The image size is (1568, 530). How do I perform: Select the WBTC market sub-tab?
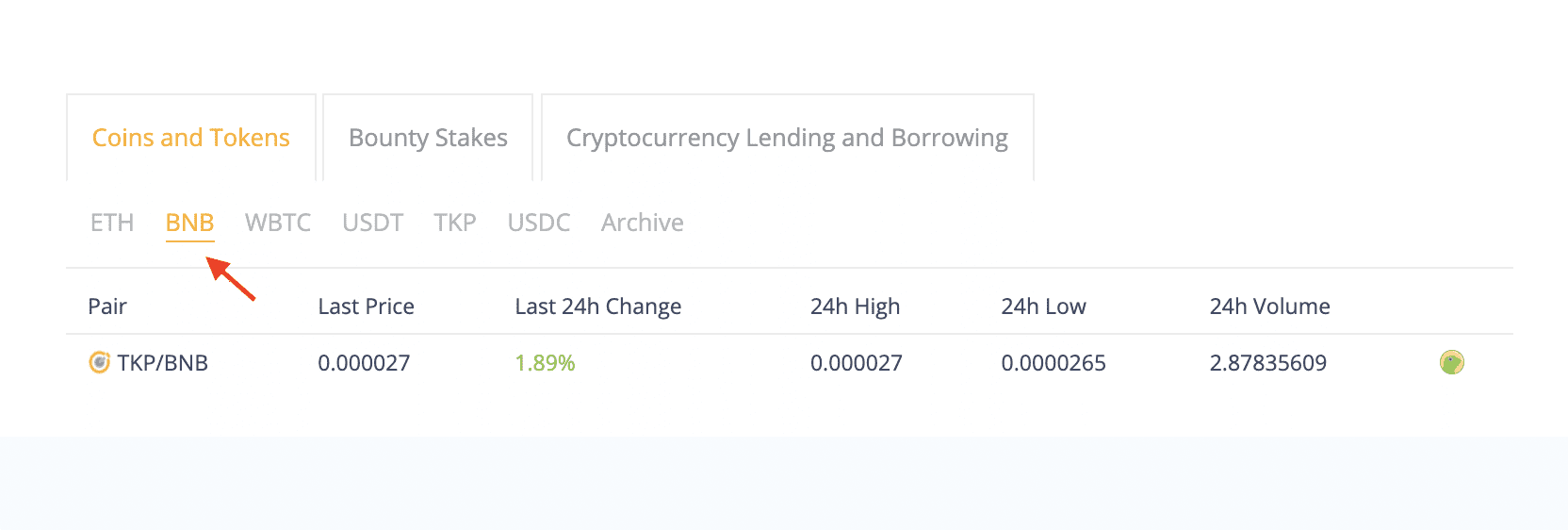278,223
